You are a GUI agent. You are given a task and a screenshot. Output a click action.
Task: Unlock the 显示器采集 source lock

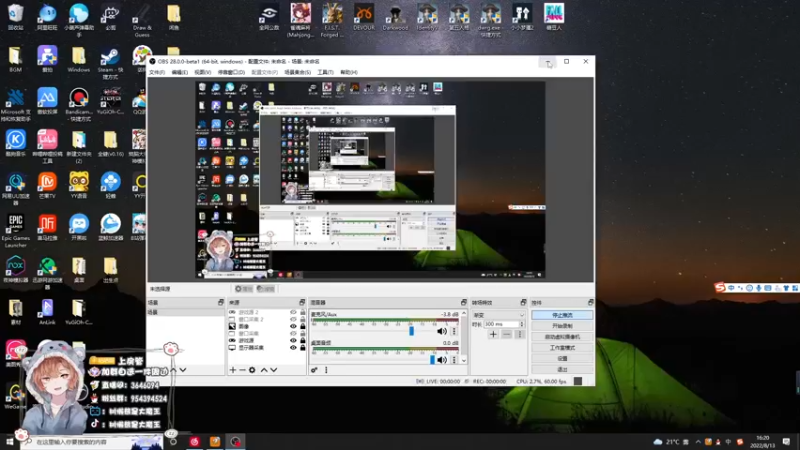coord(303,348)
